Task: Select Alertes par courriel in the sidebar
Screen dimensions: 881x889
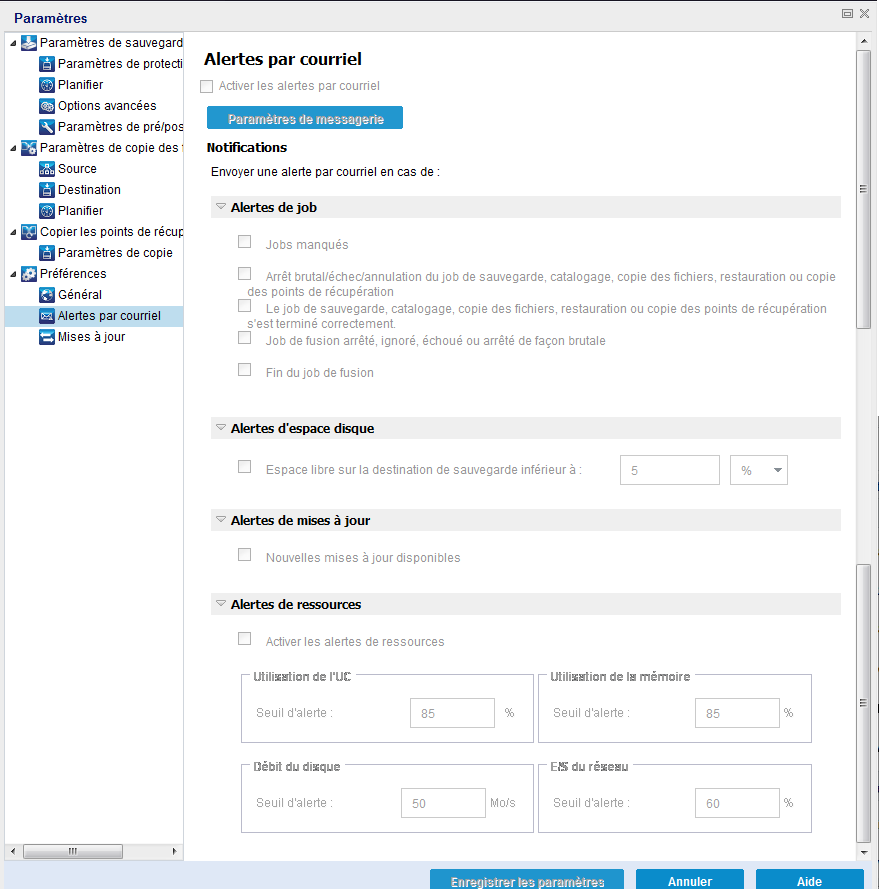Action: tap(108, 316)
